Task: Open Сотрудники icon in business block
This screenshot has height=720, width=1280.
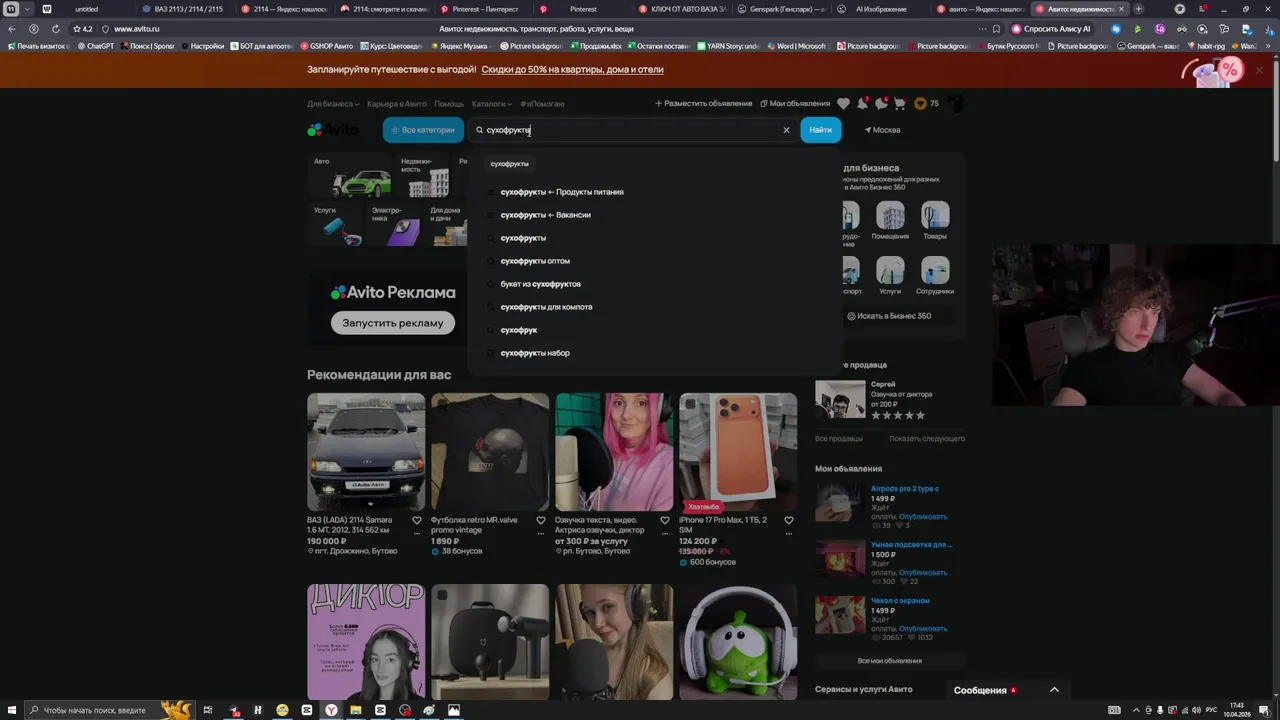Action: 935,276
